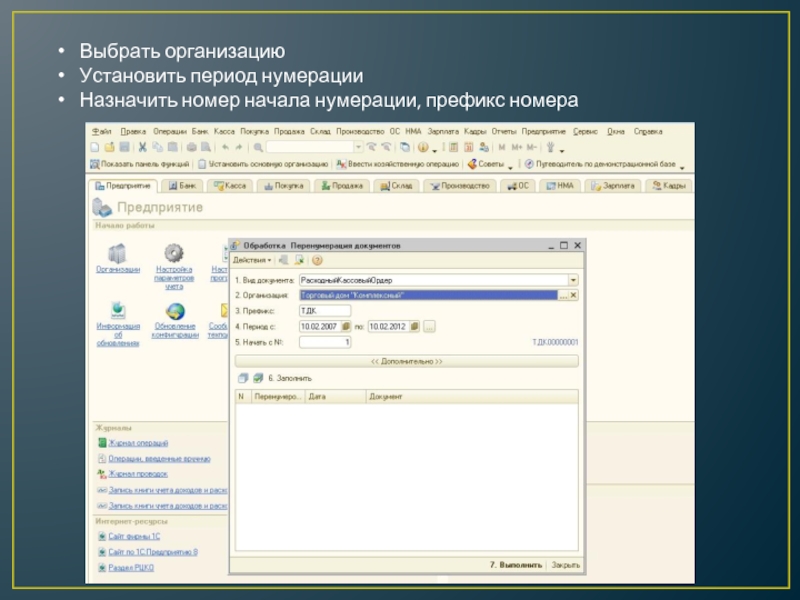This screenshot has height=600, width=800.
Task: Click Установить основную организацию
Action: [263, 164]
